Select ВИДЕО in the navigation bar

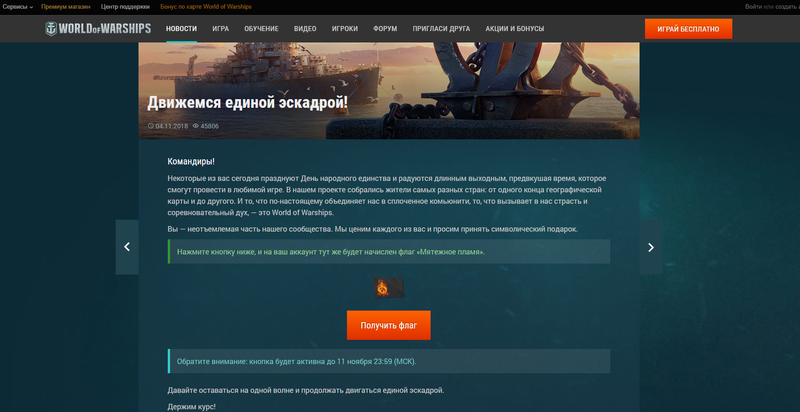[305, 29]
